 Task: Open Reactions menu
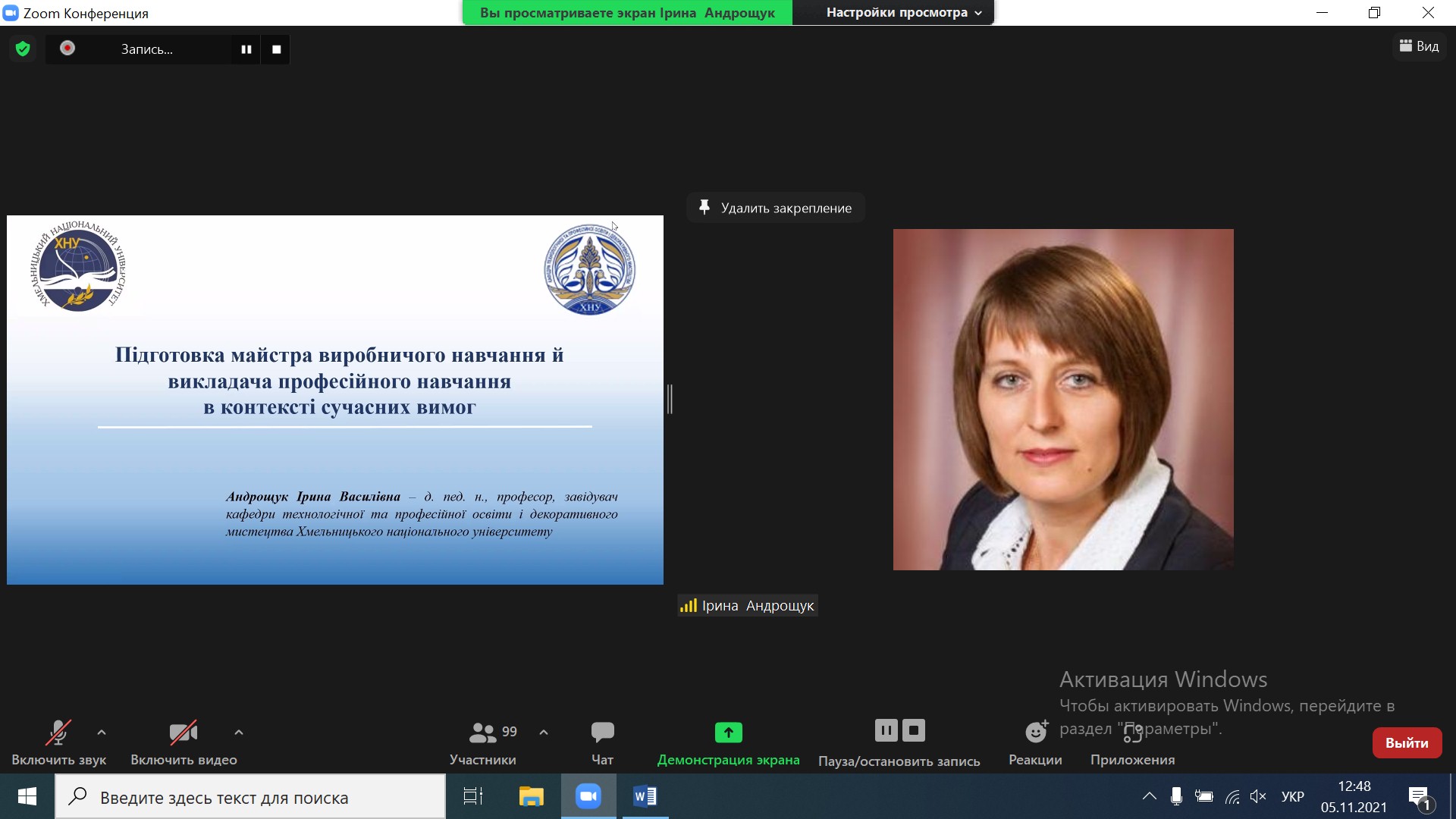pyautogui.click(x=1035, y=742)
